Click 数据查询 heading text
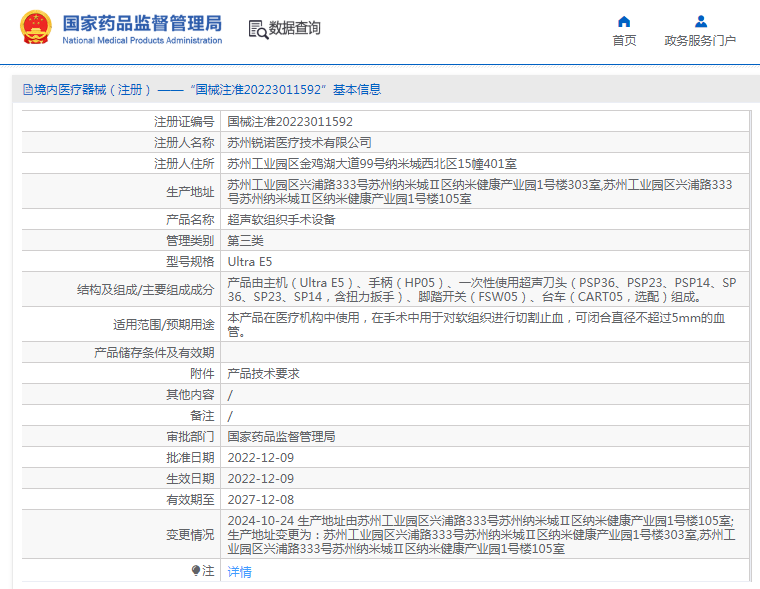760x589 pixels. pyautogui.click(x=295, y=28)
